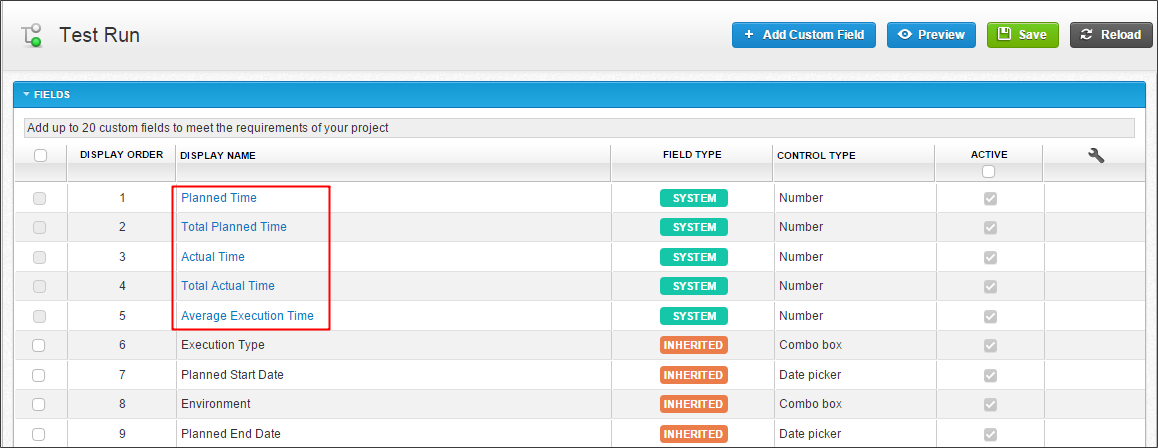Toggle the Active column header checkbox

pyautogui.click(x=989, y=171)
